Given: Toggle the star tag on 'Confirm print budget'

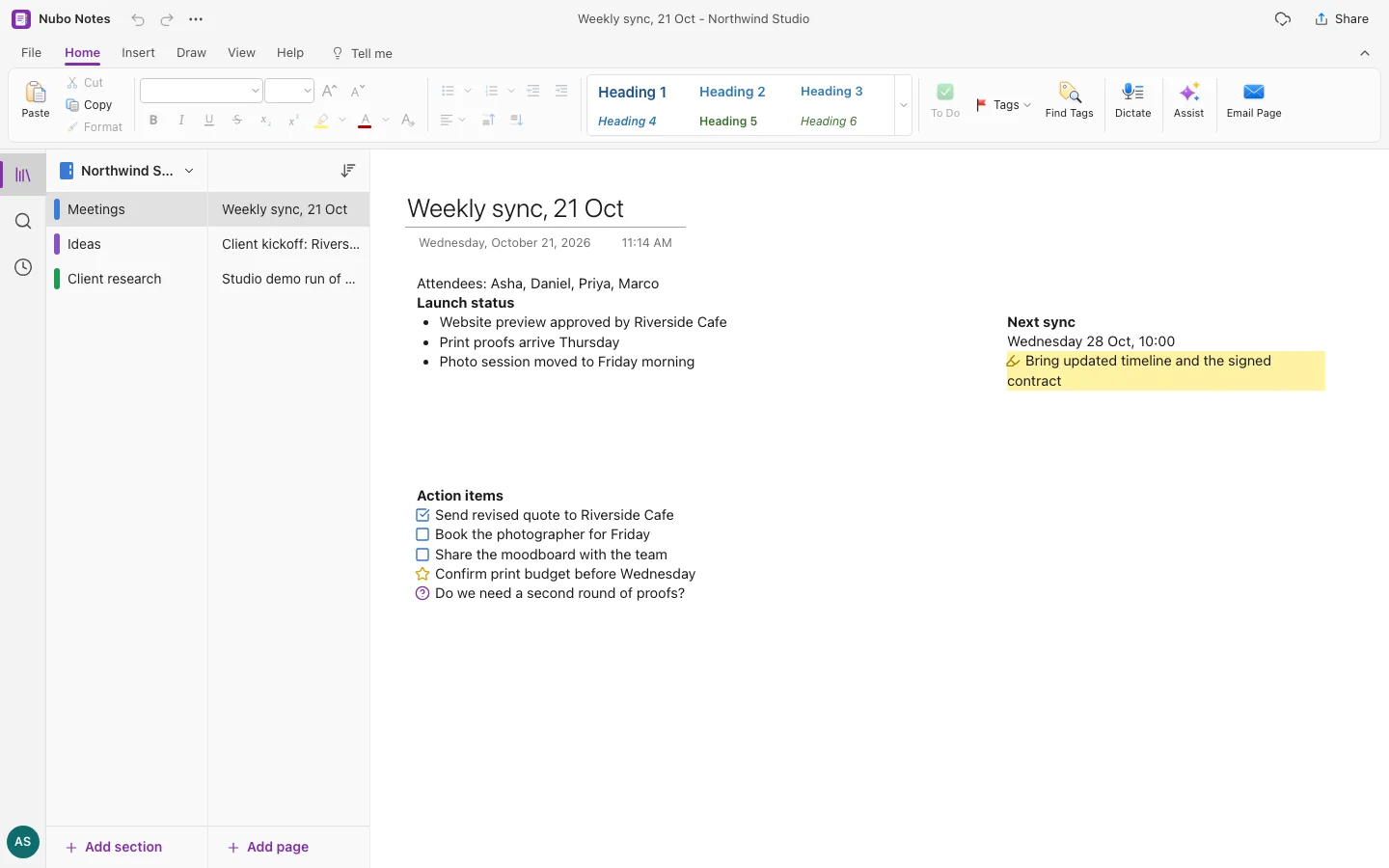Looking at the screenshot, I should [x=422, y=575].
